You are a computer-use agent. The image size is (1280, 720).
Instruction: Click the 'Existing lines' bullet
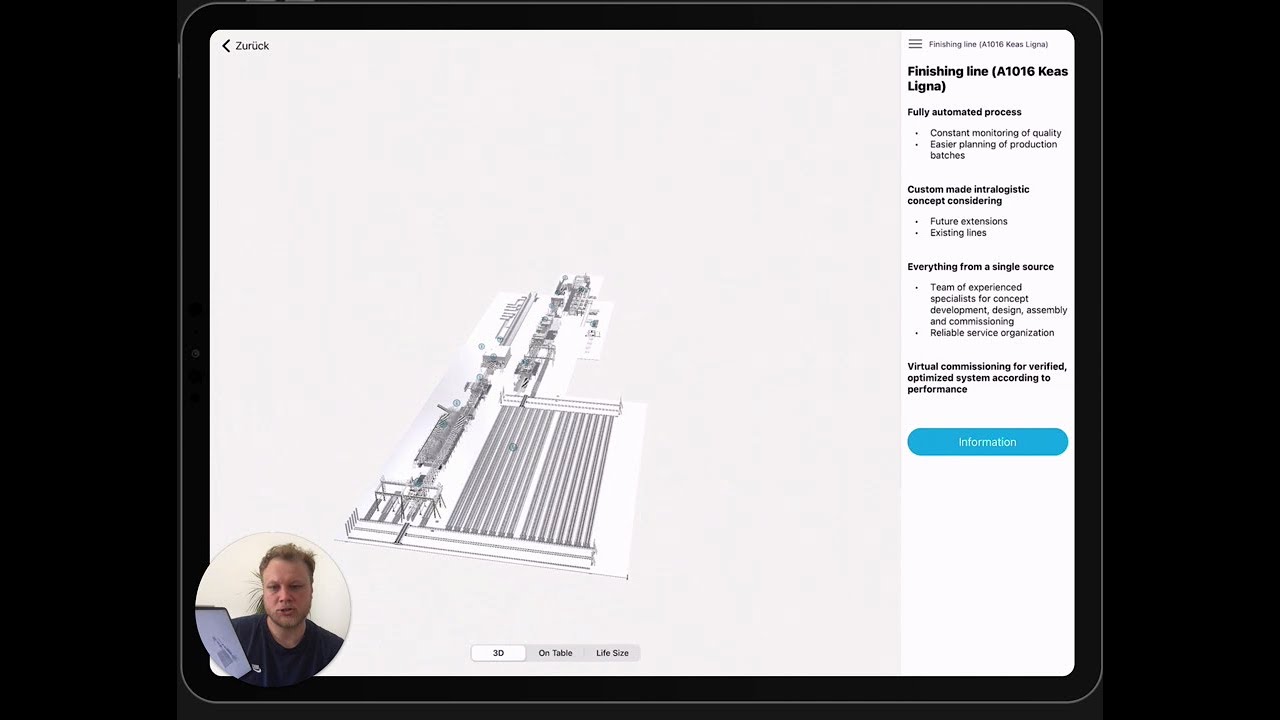[958, 233]
